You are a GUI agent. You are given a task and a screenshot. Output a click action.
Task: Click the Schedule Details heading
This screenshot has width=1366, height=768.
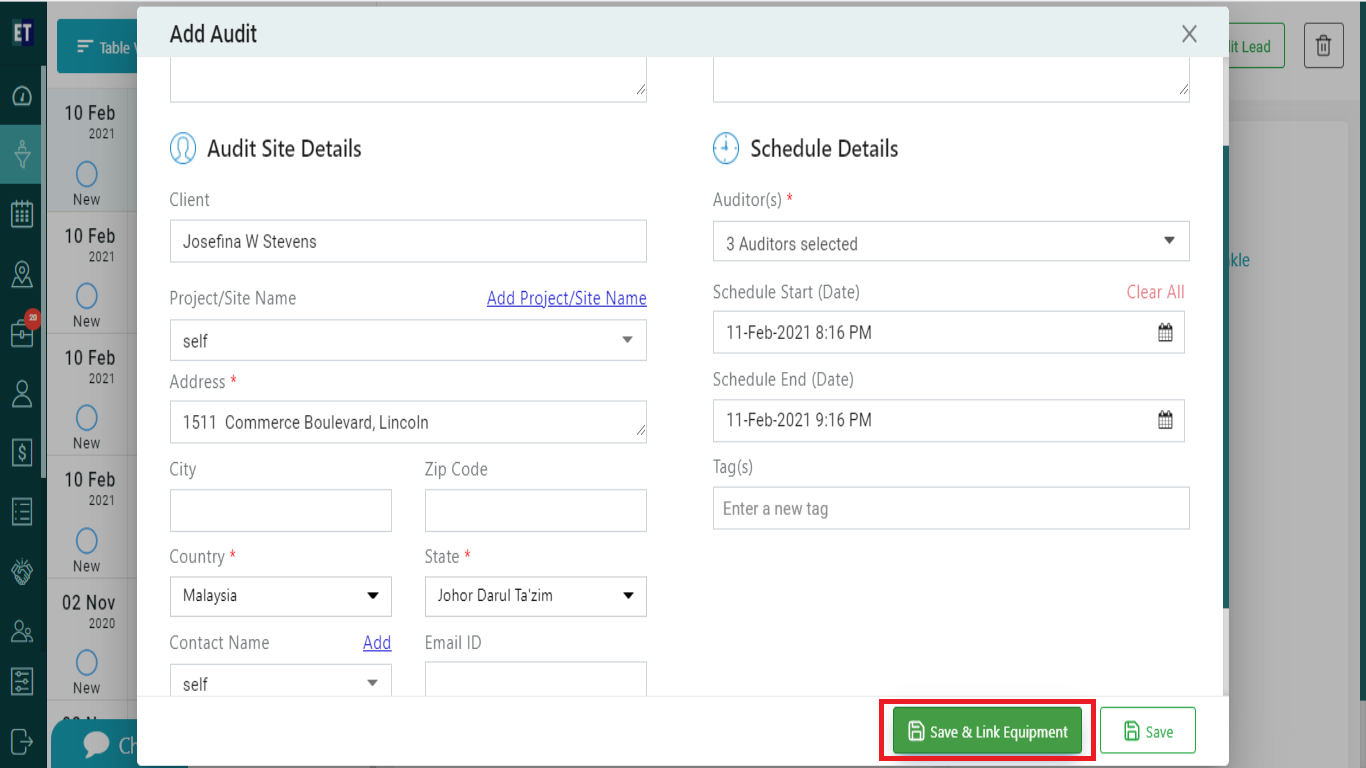click(x=824, y=149)
